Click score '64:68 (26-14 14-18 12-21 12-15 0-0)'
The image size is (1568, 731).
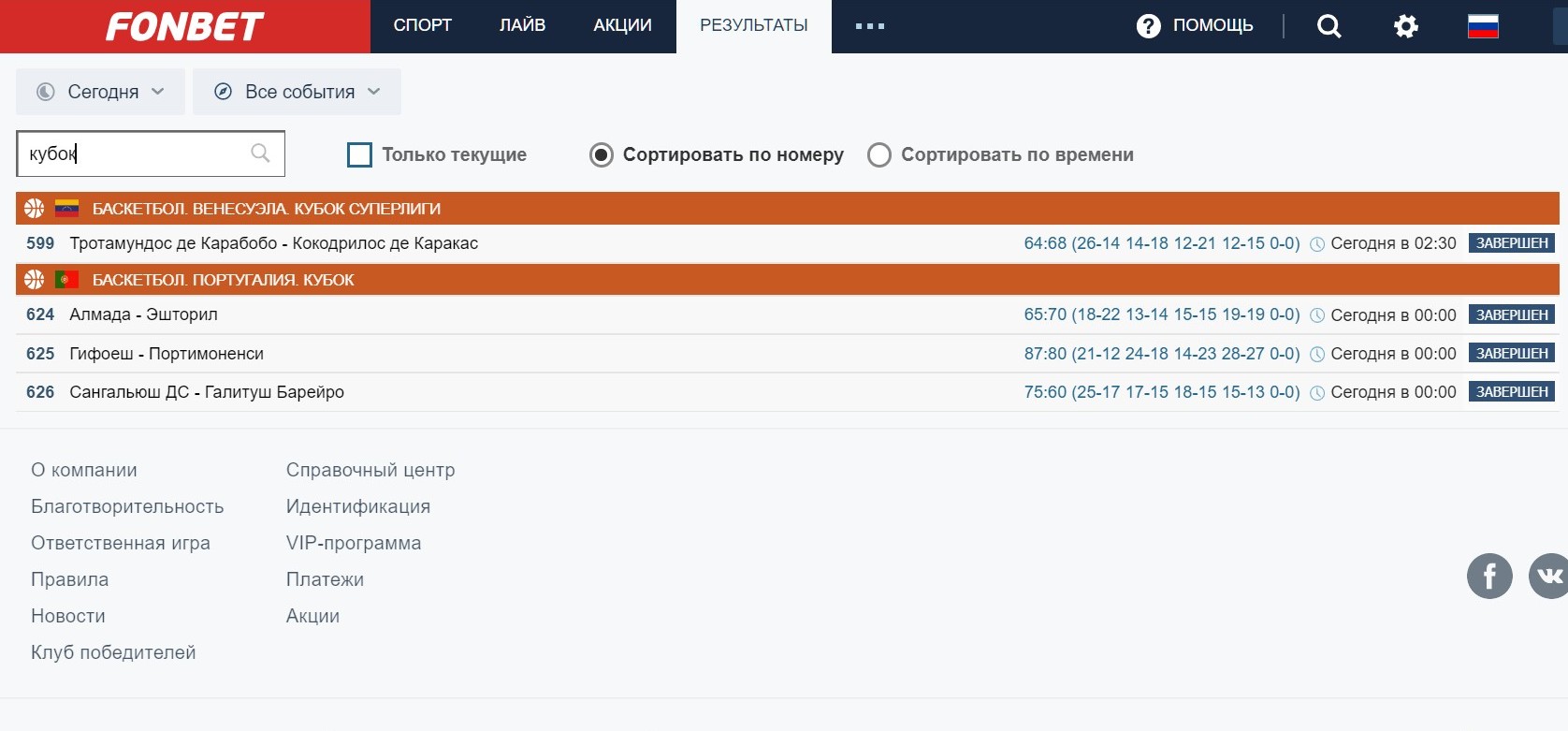pos(1162,243)
